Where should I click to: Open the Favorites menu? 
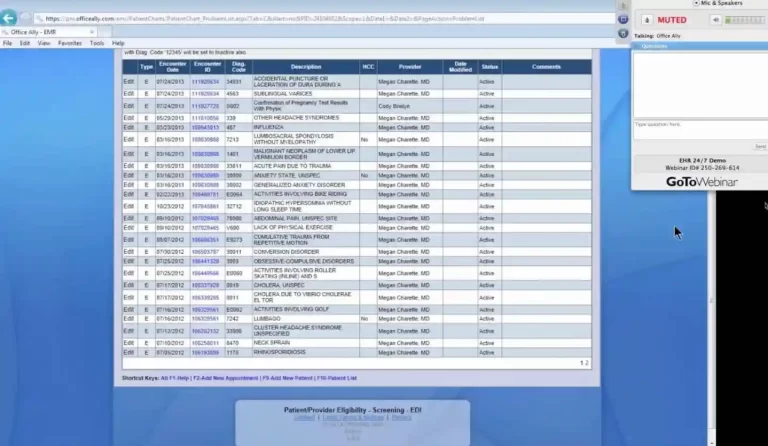tap(70, 43)
